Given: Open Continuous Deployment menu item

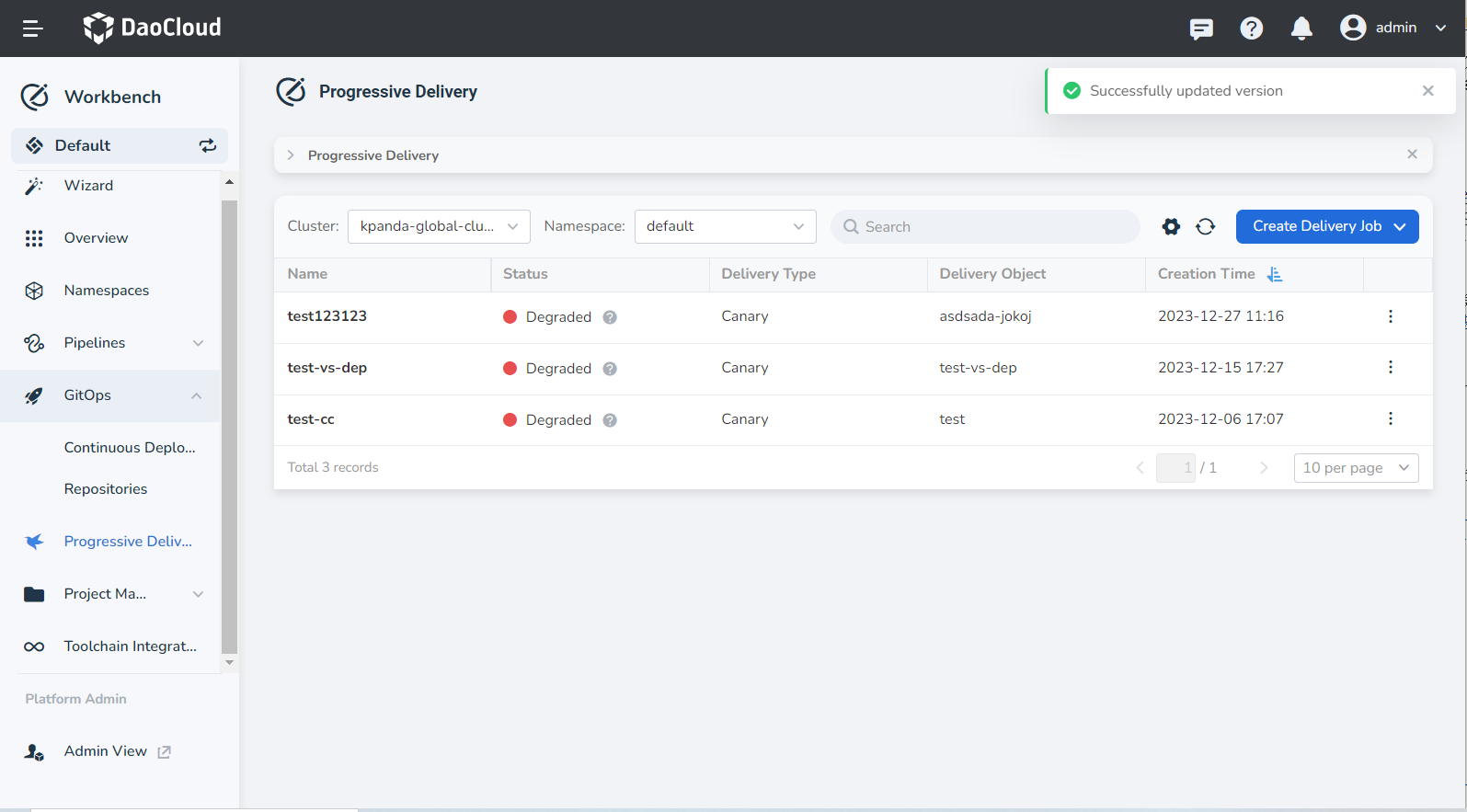Looking at the screenshot, I should click(x=130, y=448).
